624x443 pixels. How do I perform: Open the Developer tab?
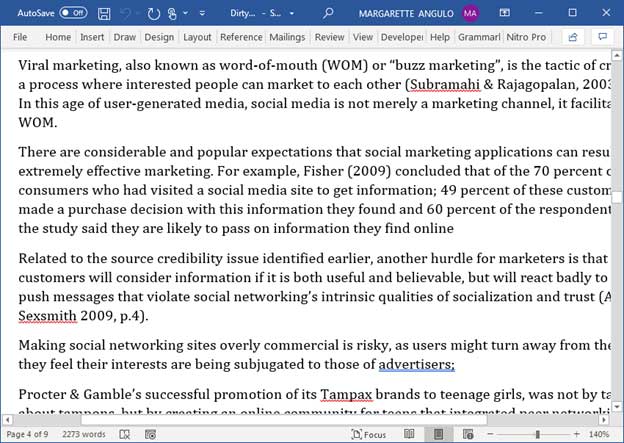click(402, 37)
